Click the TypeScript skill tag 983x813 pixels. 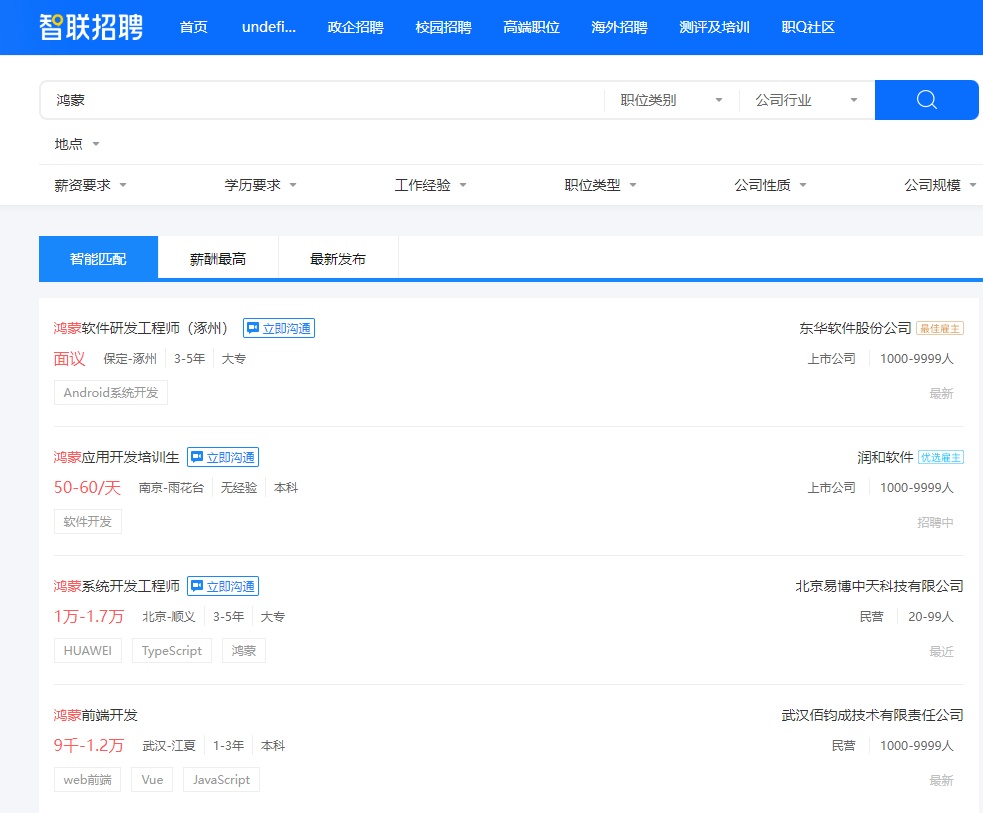(172, 651)
